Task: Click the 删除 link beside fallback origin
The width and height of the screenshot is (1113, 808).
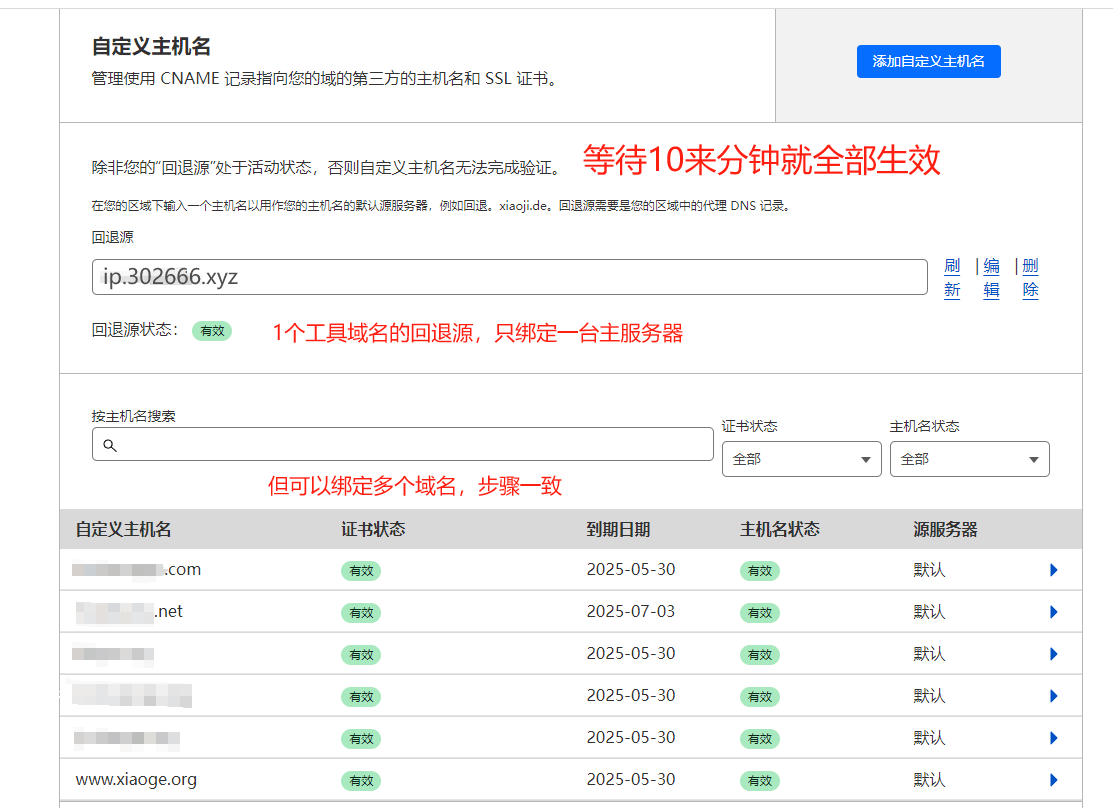Action: tap(1030, 277)
